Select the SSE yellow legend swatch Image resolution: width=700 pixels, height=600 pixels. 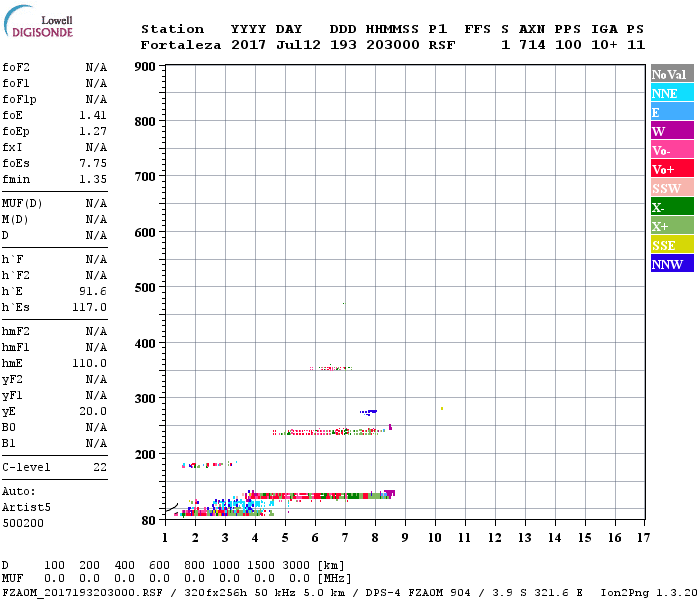click(x=672, y=245)
